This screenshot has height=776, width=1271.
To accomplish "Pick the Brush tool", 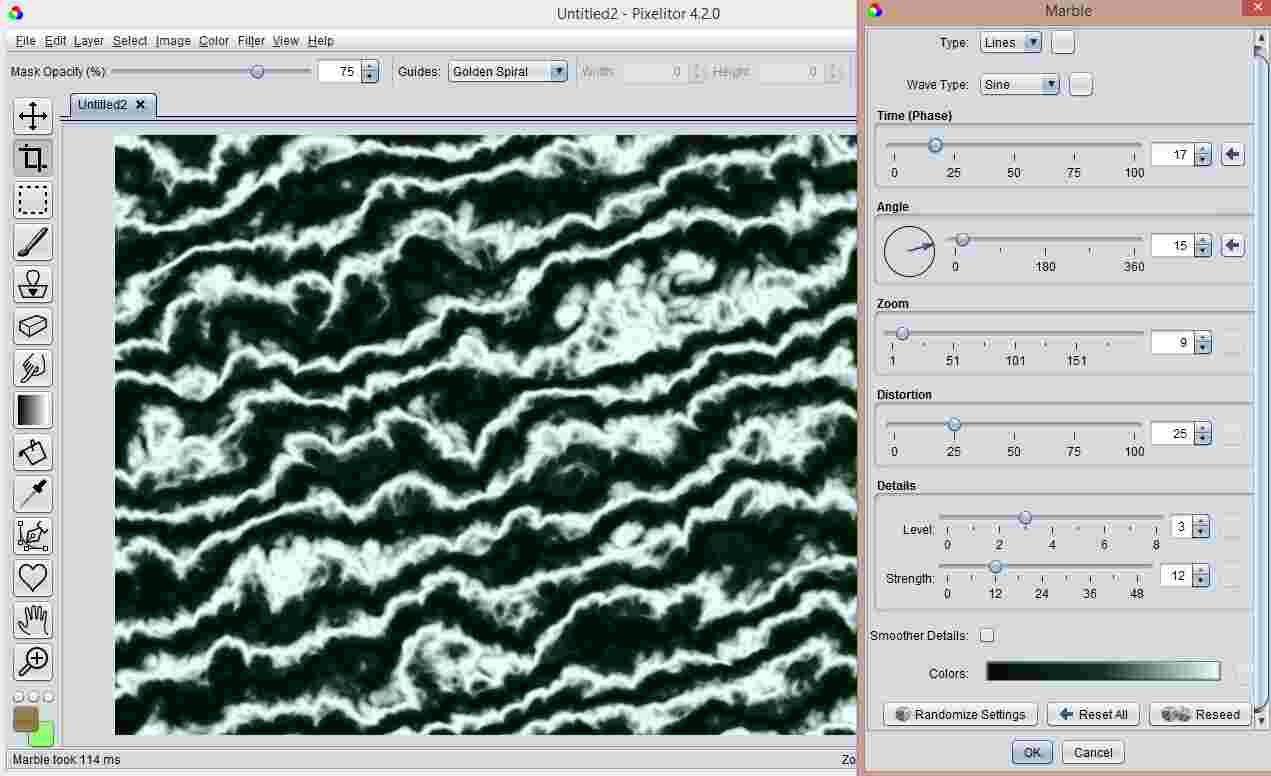I will 33,242.
